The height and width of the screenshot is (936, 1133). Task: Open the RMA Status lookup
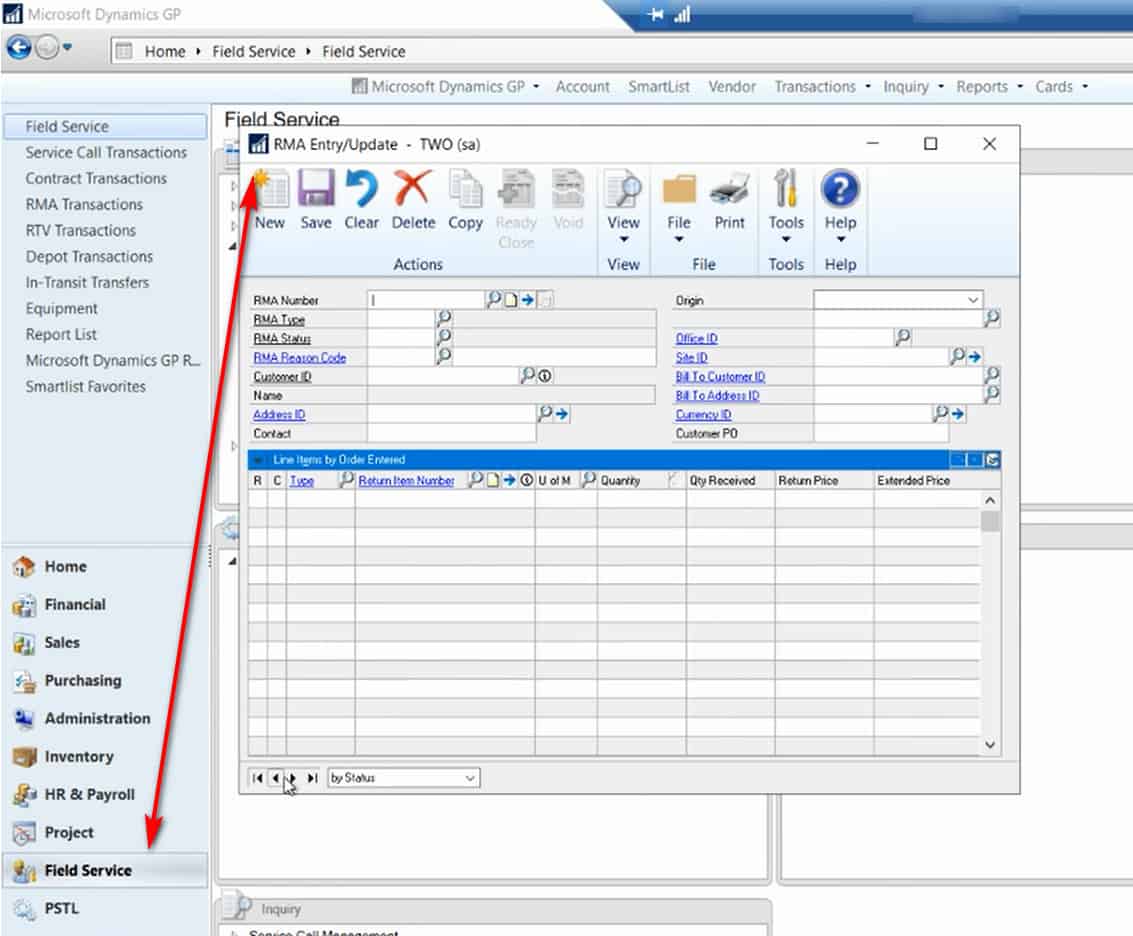[x=444, y=337]
